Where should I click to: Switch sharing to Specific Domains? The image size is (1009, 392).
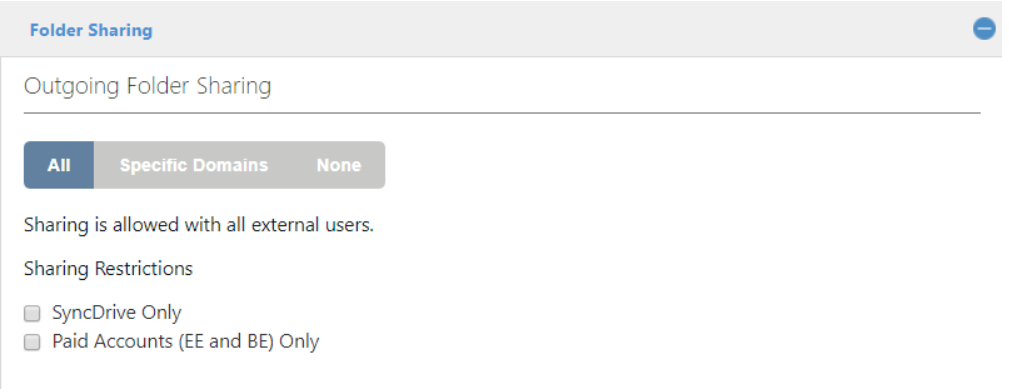(x=193, y=165)
